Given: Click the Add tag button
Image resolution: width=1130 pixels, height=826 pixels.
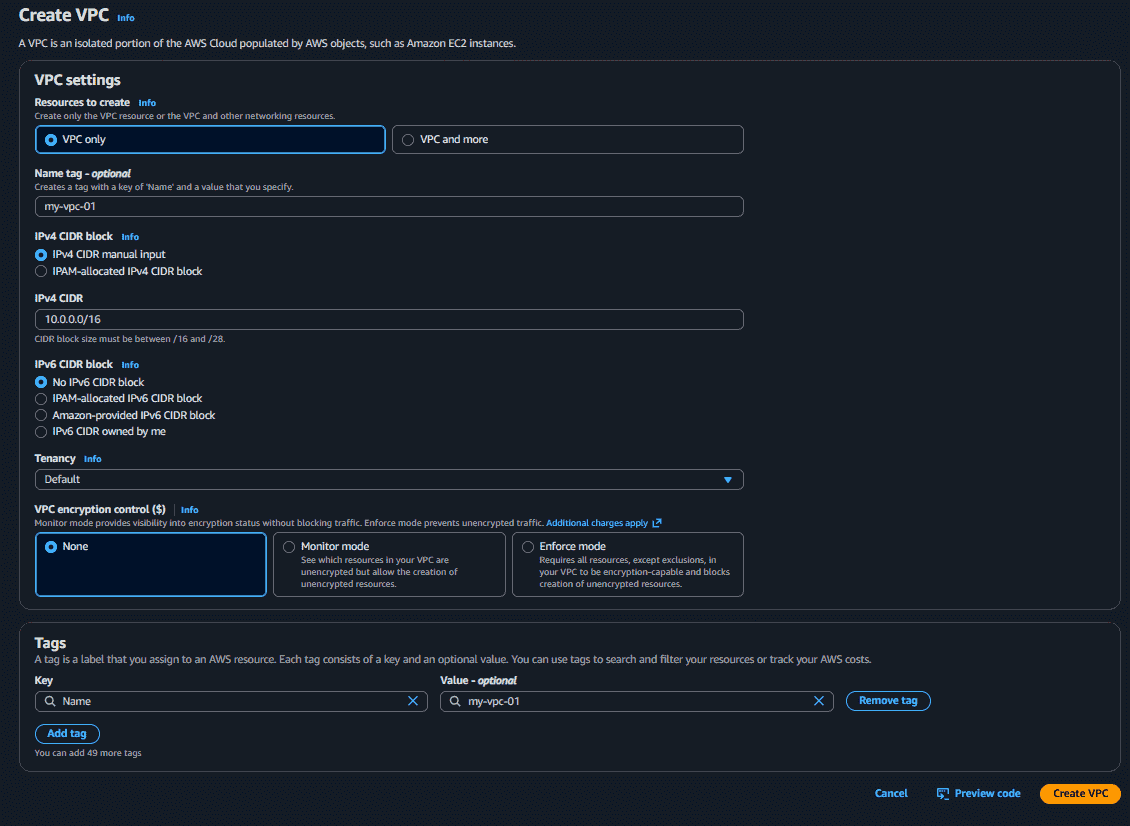Looking at the screenshot, I should 67,734.
